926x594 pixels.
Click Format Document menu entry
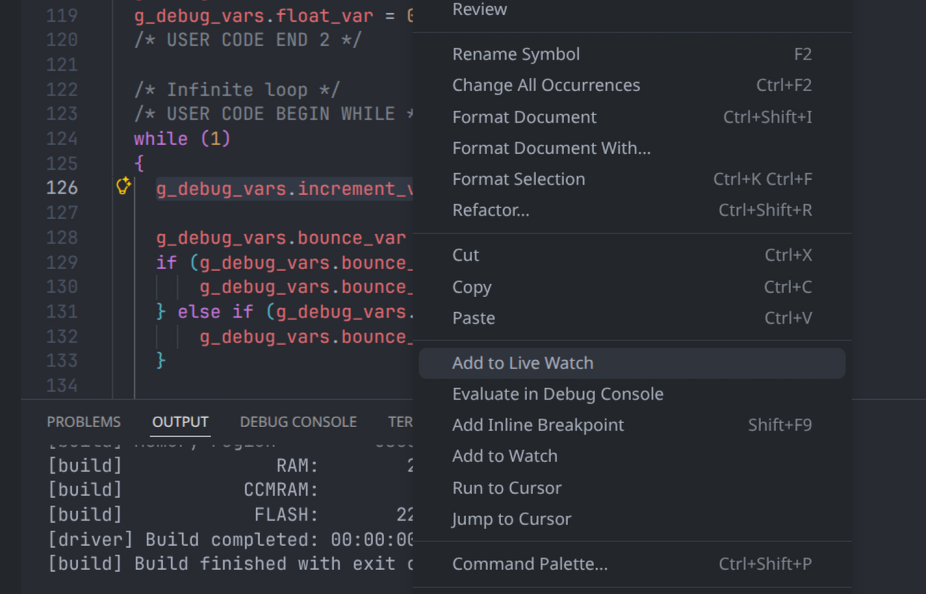point(632,117)
